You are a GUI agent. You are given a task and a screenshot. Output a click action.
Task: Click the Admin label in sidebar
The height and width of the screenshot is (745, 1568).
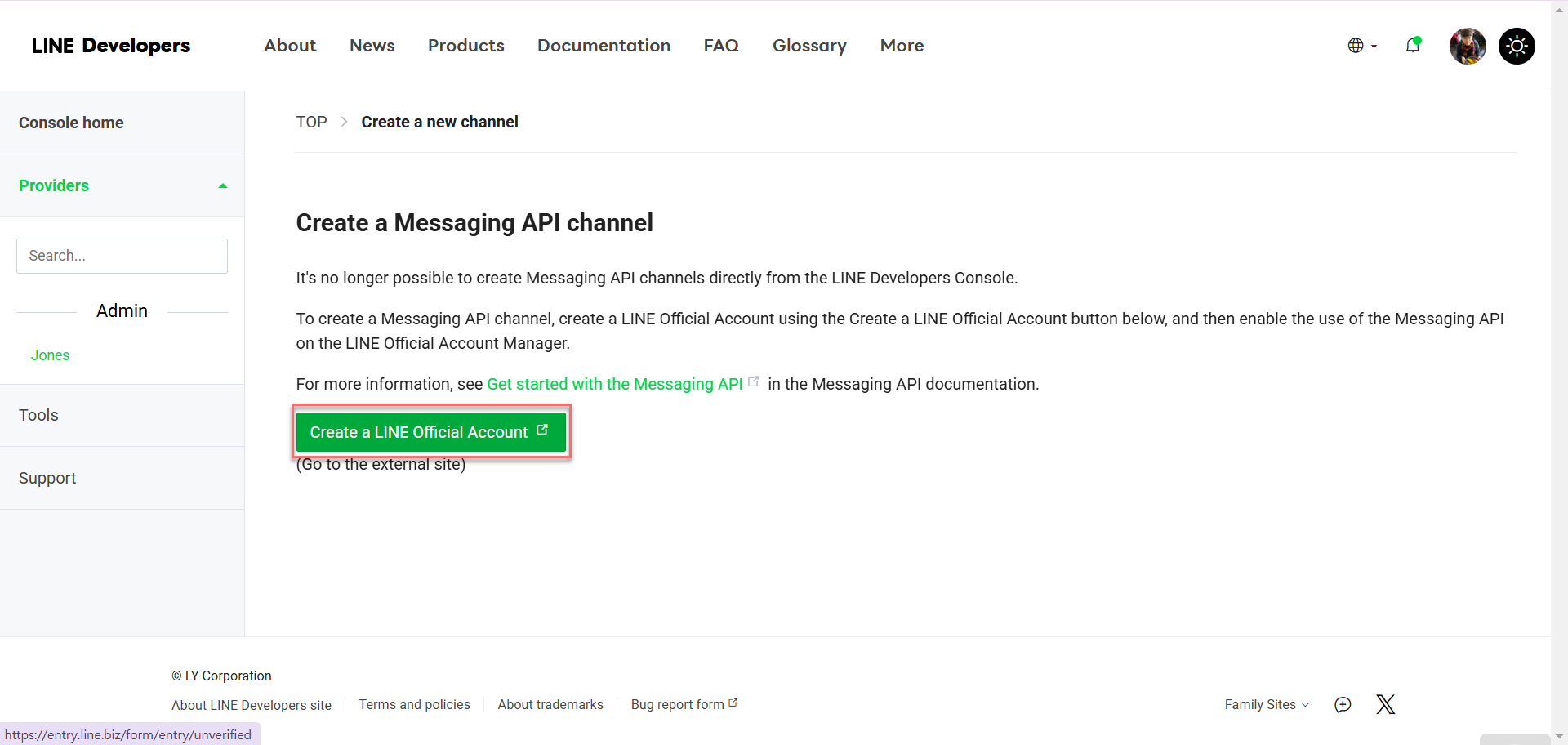click(122, 310)
